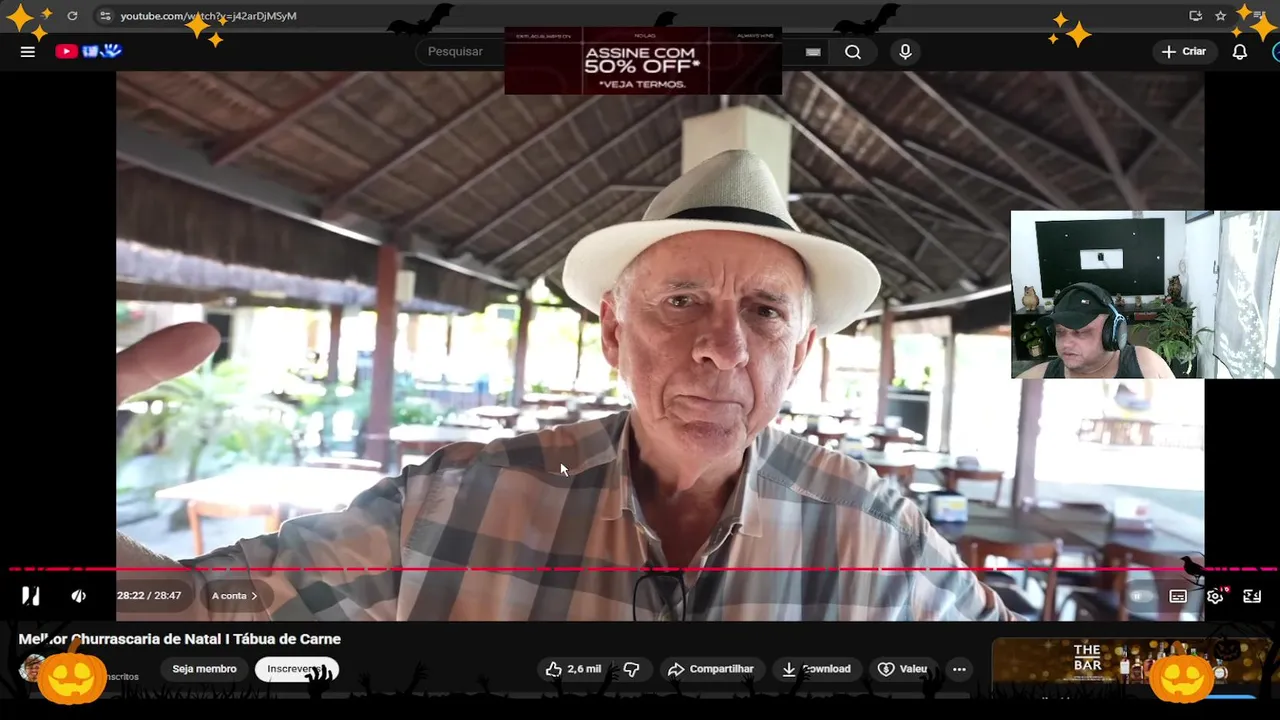Open the channel avatar below the title
Viewport: 1280px width, 720px height.
click(x=33, y=668)
